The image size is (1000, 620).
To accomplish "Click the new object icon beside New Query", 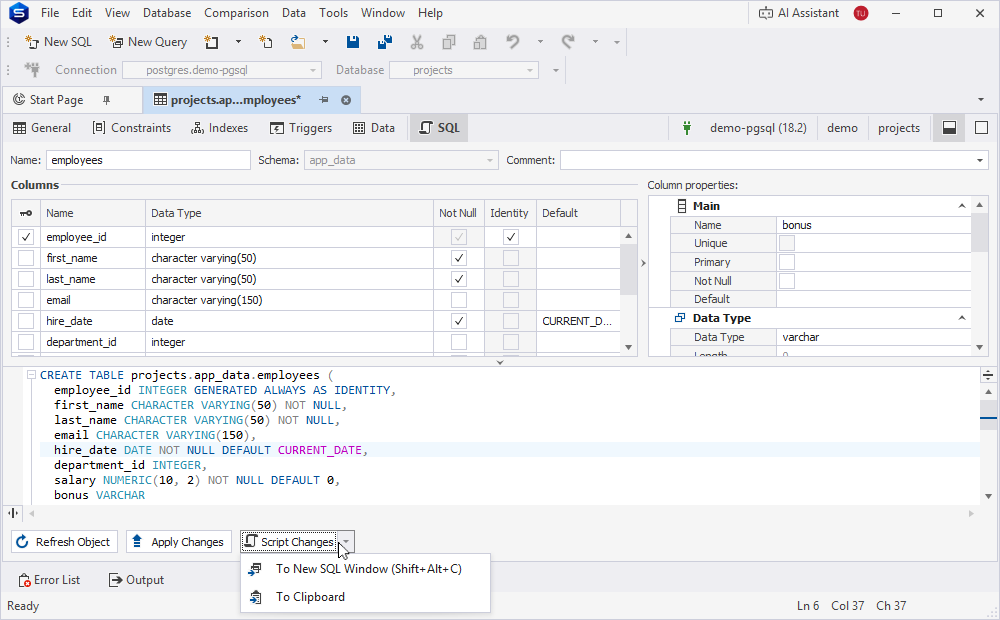I will 211,42.
